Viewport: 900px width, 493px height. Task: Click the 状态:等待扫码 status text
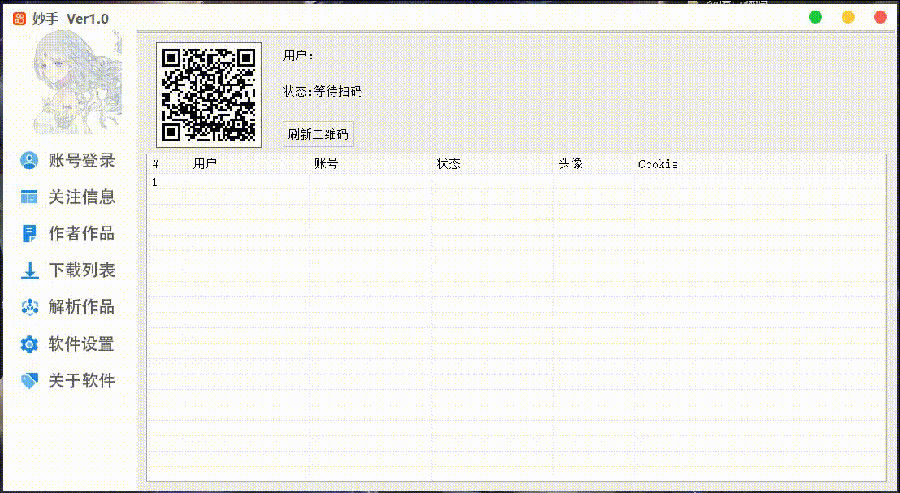323,91
